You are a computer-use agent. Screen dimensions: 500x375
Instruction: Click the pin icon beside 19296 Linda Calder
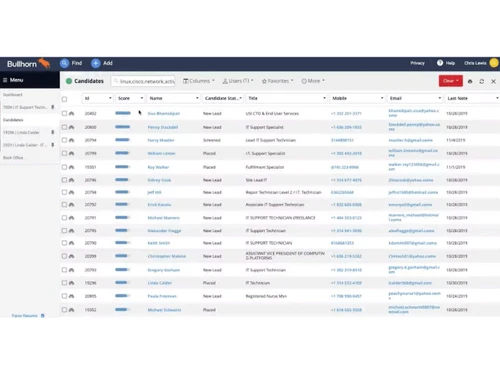(52, 133)
